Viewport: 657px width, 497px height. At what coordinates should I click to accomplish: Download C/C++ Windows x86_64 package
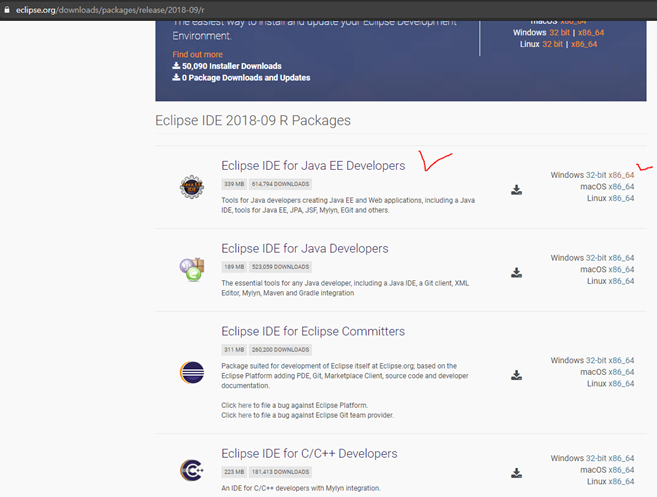[x=621, y=458]
